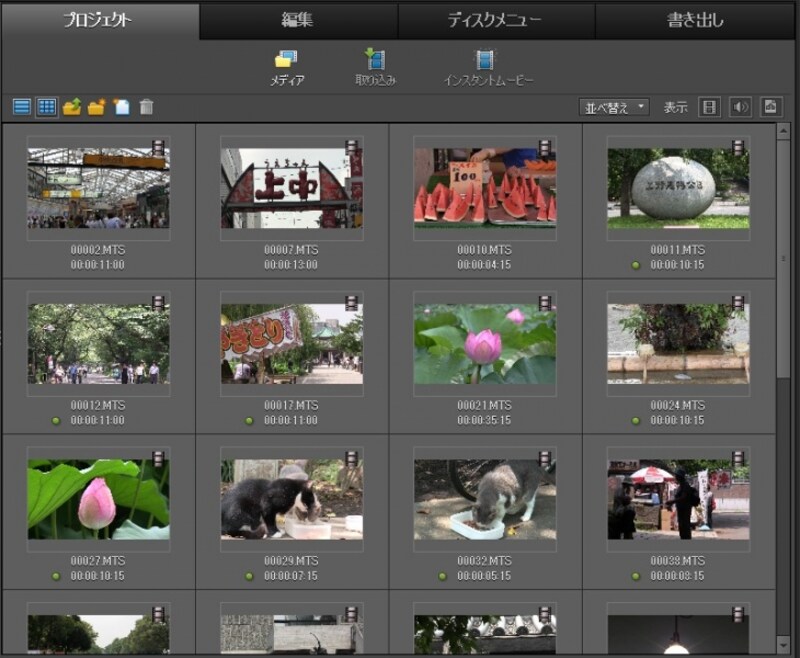
Task: Select the 00021.MTS lotus flower thumbnail
Action: (485, 344)
